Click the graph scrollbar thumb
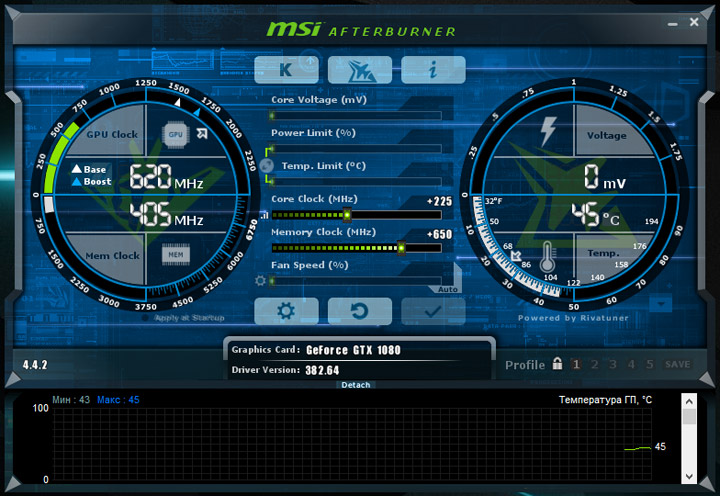This screenshot has height=496, width=720. click(689, 417)
